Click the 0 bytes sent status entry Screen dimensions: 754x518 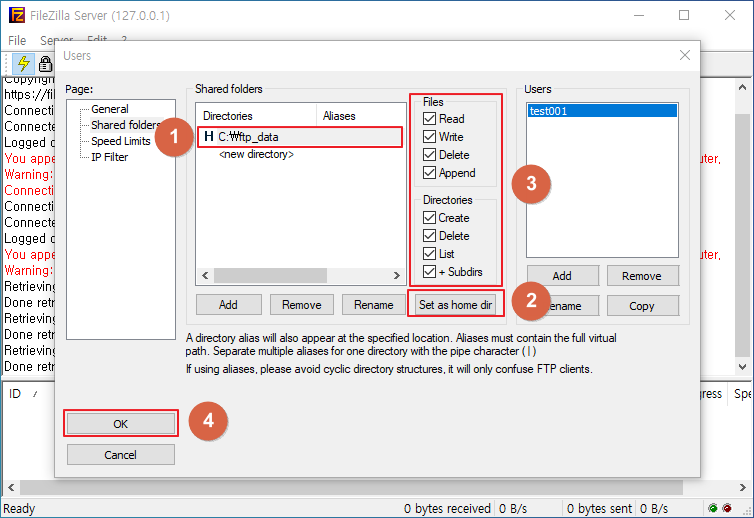[599, 508]
